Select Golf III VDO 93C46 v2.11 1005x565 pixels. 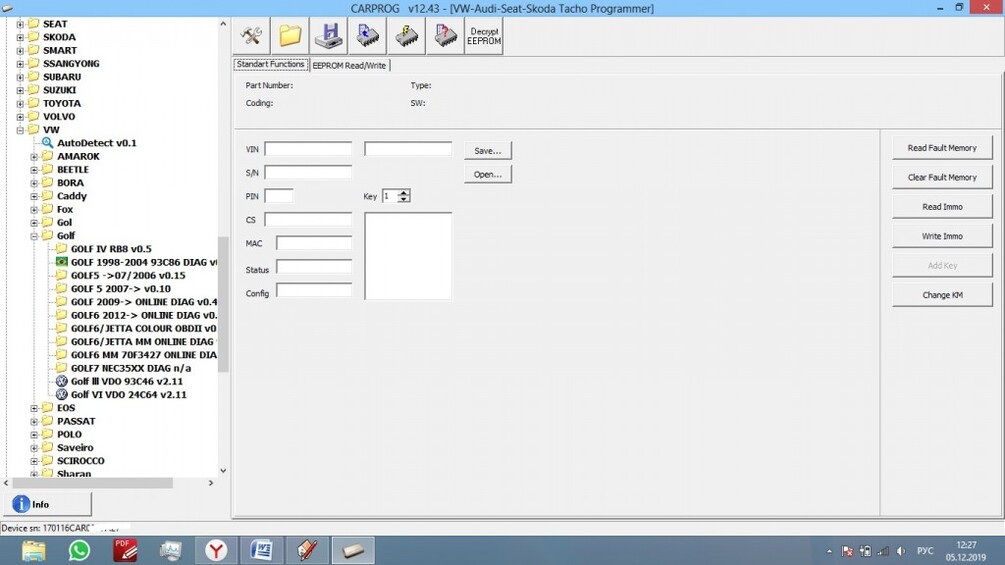pos(126,381)
